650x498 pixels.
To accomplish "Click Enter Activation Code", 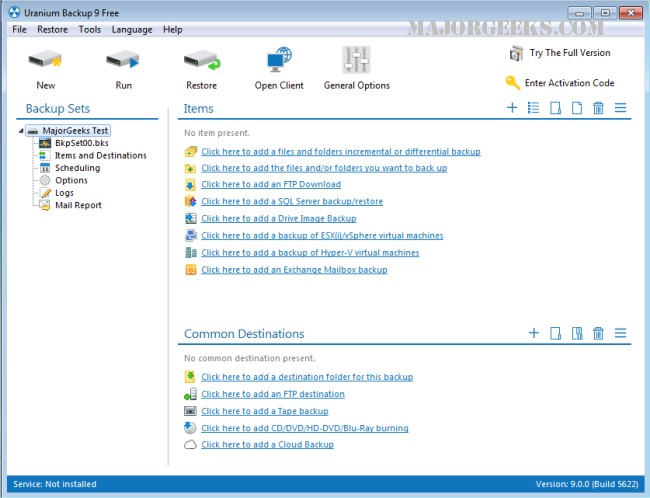I will click(x=570, y=83).
